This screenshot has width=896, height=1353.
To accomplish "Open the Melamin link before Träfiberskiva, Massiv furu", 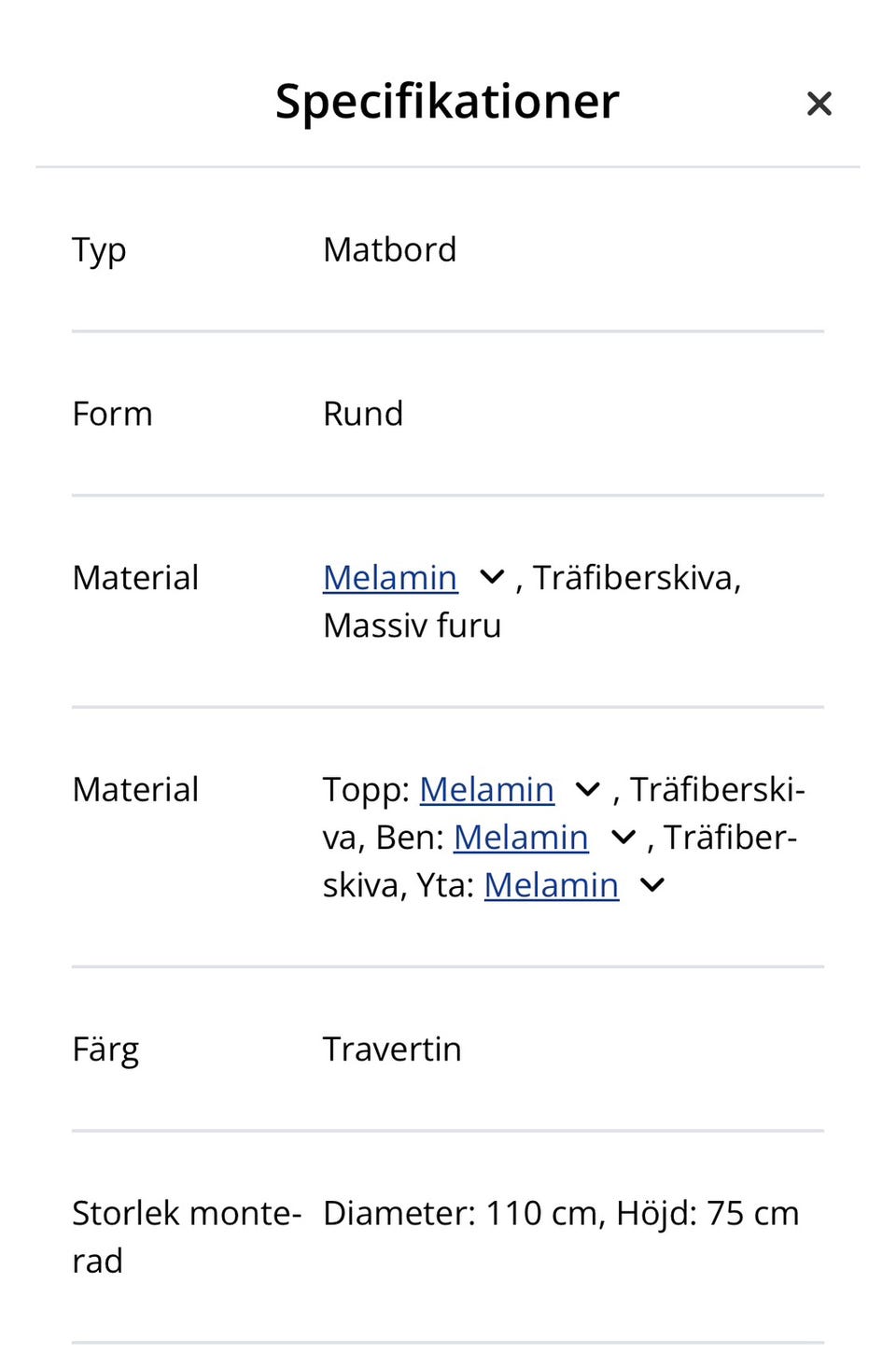I will pos(390,578).
